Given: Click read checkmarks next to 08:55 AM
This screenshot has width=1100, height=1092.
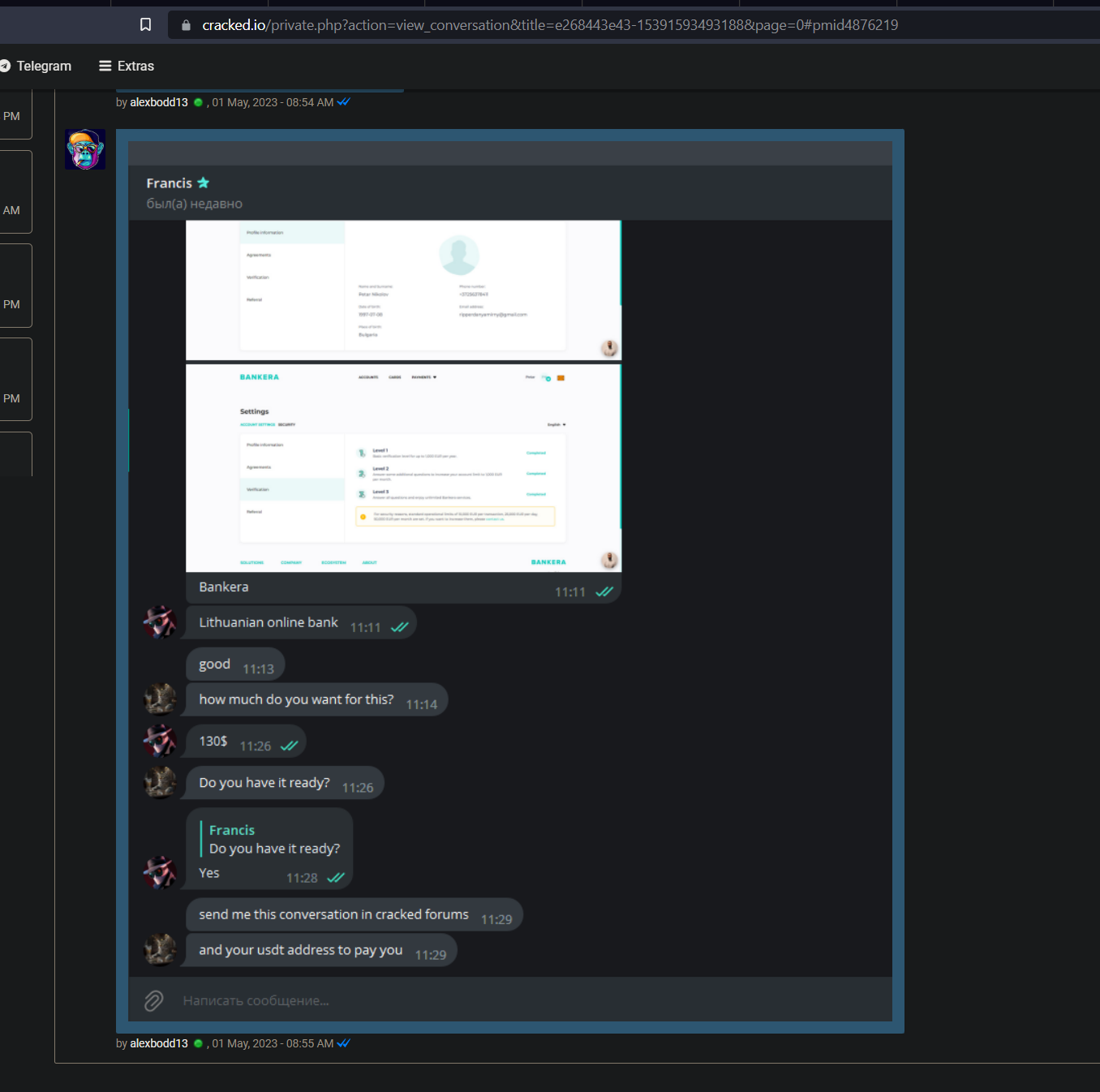Looking at the screenshot, I should [x=344, y=1043].
